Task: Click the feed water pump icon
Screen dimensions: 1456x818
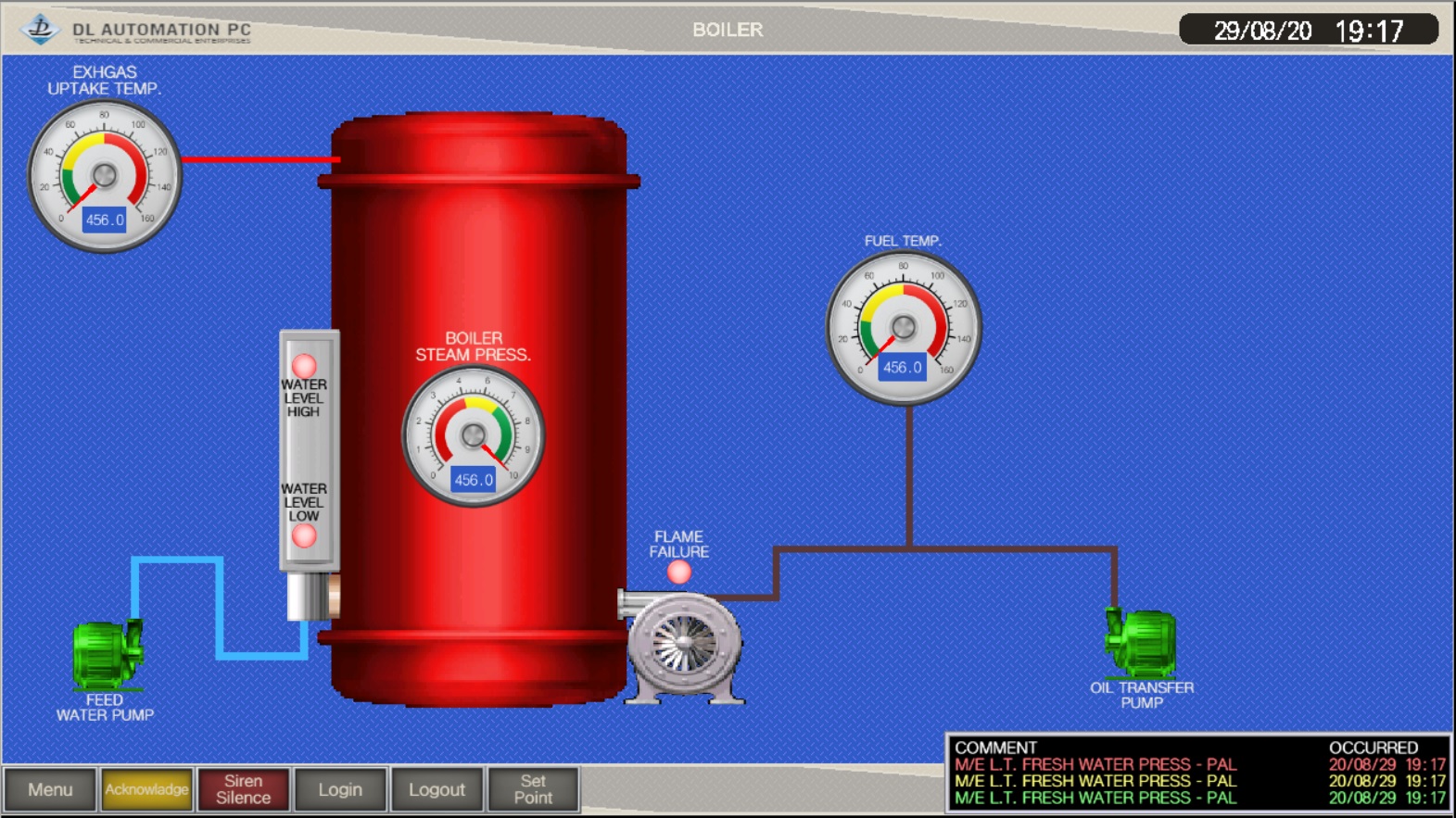Action: click(x=107, y=654)
